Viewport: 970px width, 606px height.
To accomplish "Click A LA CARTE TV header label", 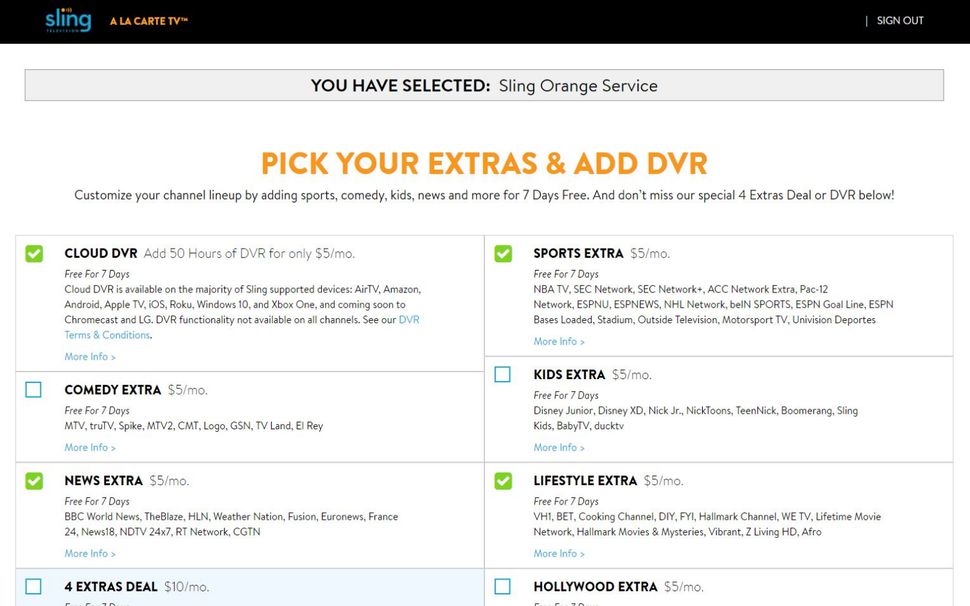I will coord(148,21).
